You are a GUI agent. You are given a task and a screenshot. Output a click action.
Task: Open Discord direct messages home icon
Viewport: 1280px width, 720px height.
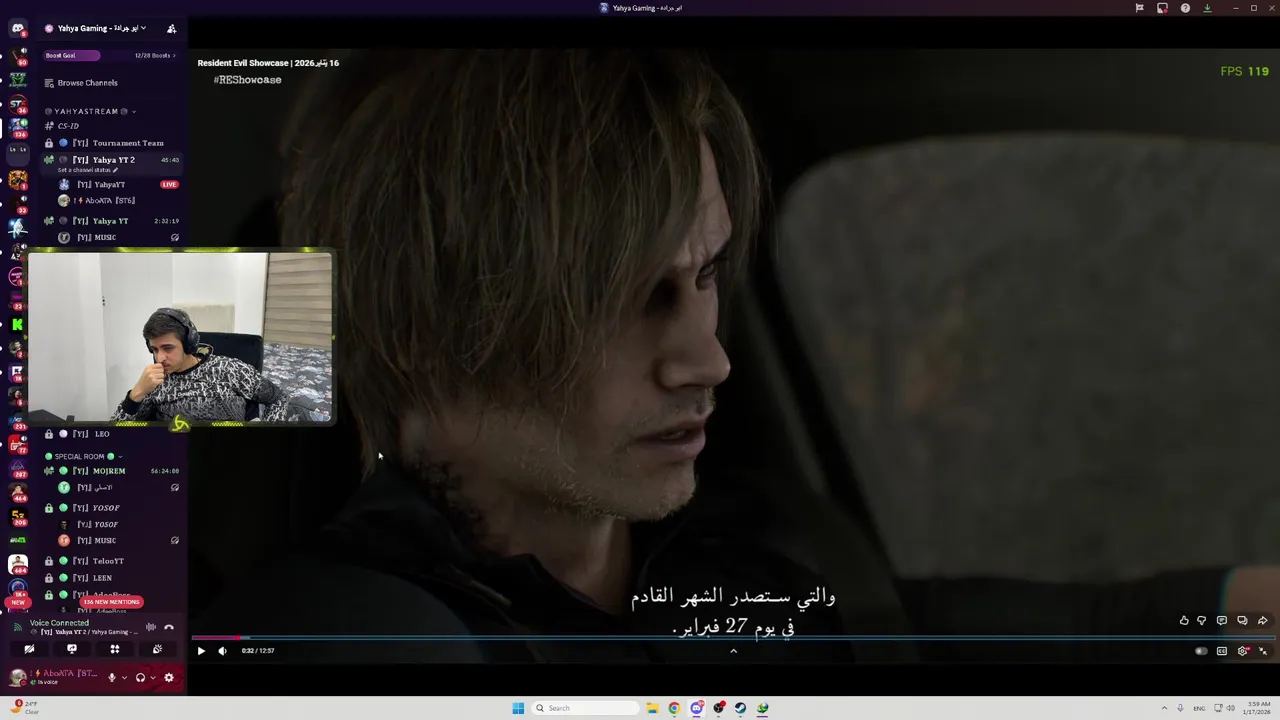[x=17, y=28]
